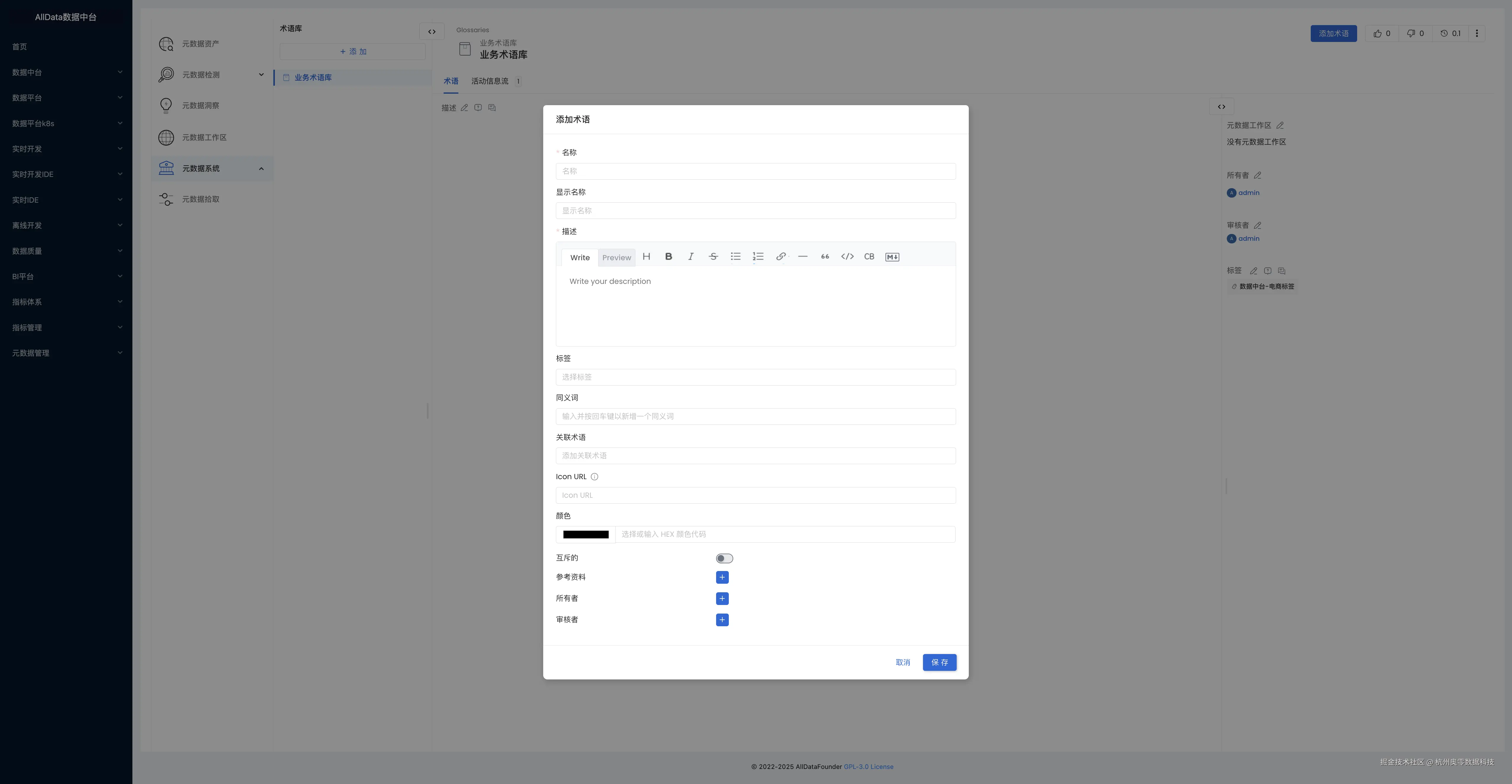Open the 关联术语 dropdown field

coord(755,456)
